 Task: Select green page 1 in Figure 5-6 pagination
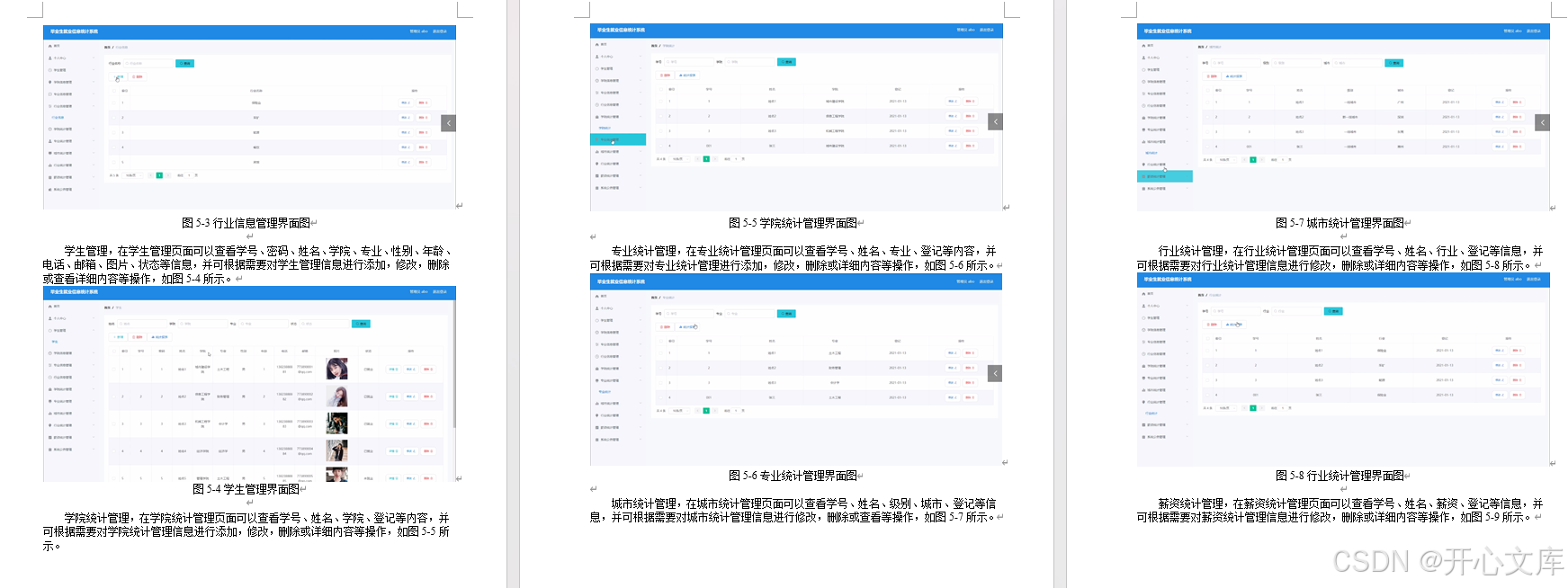(706, 411)
